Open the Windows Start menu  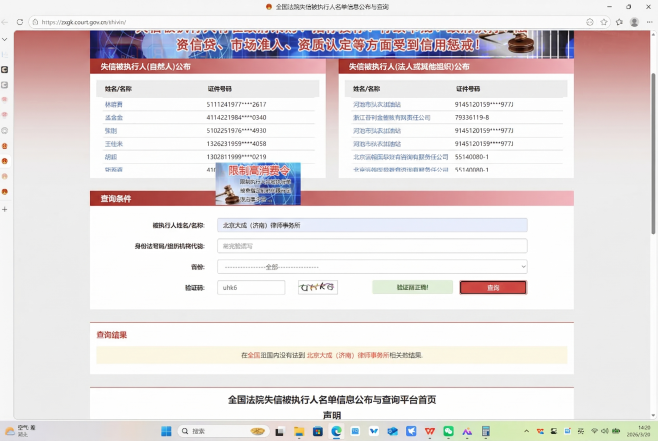[166, 431]
